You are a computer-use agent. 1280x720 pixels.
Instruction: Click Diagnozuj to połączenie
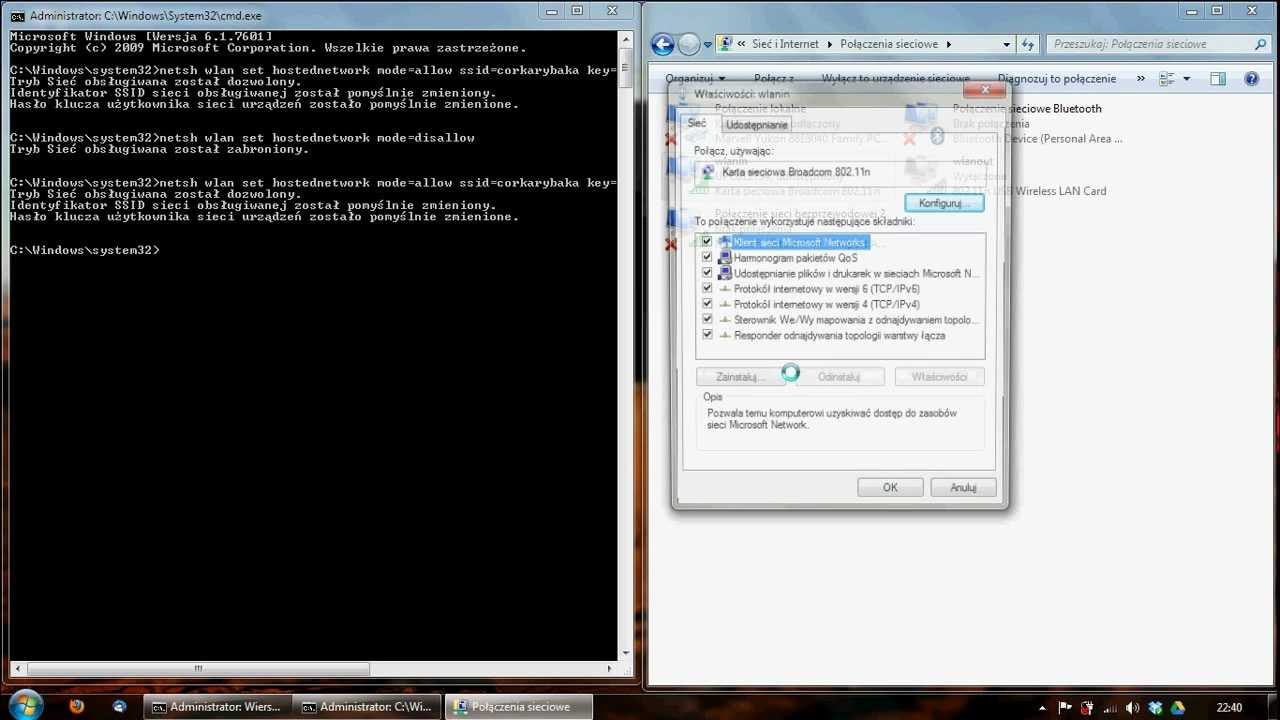[x=1056, y=78]
